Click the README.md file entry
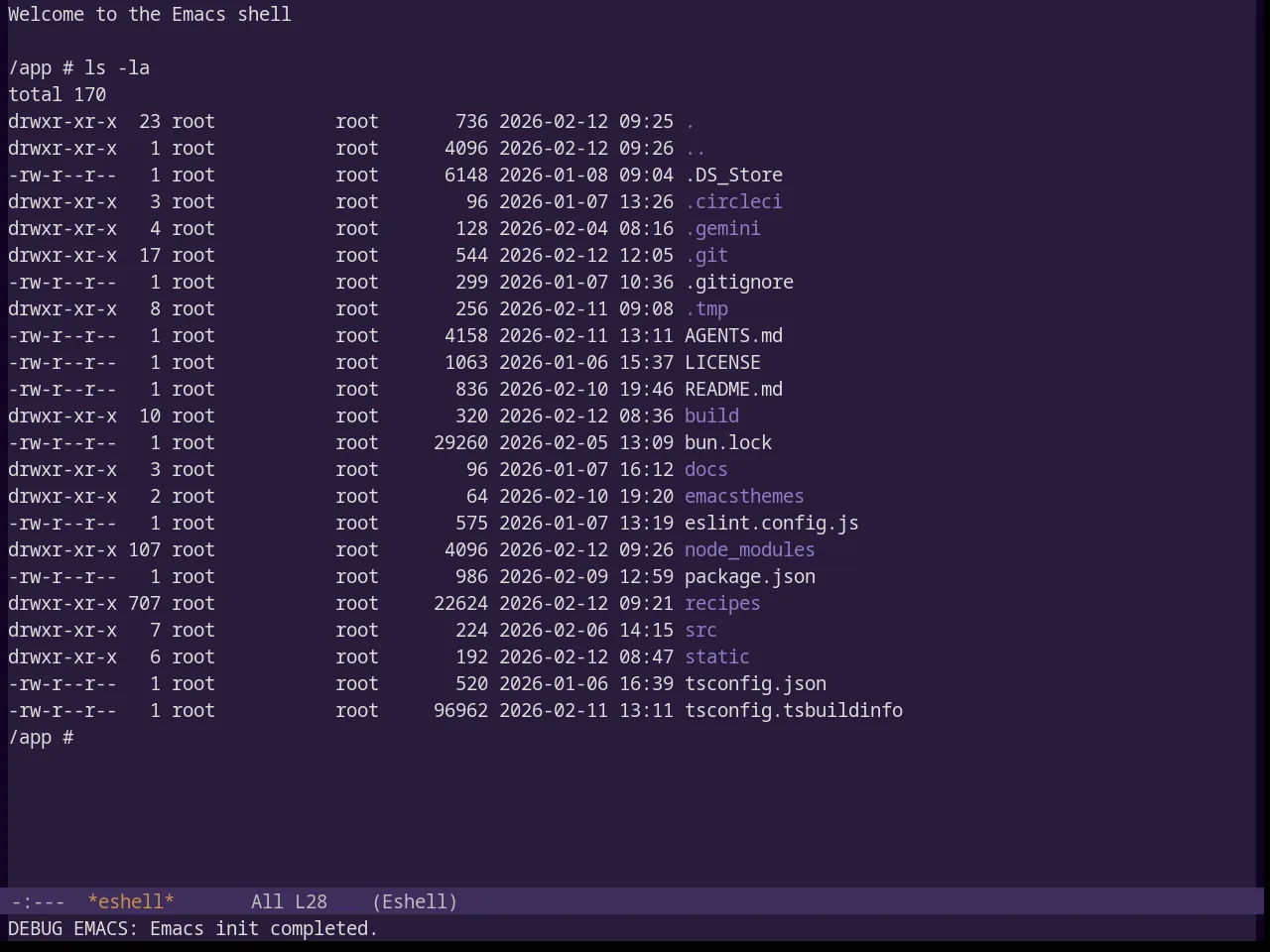The image size is (1270, 952). [733, 389]
